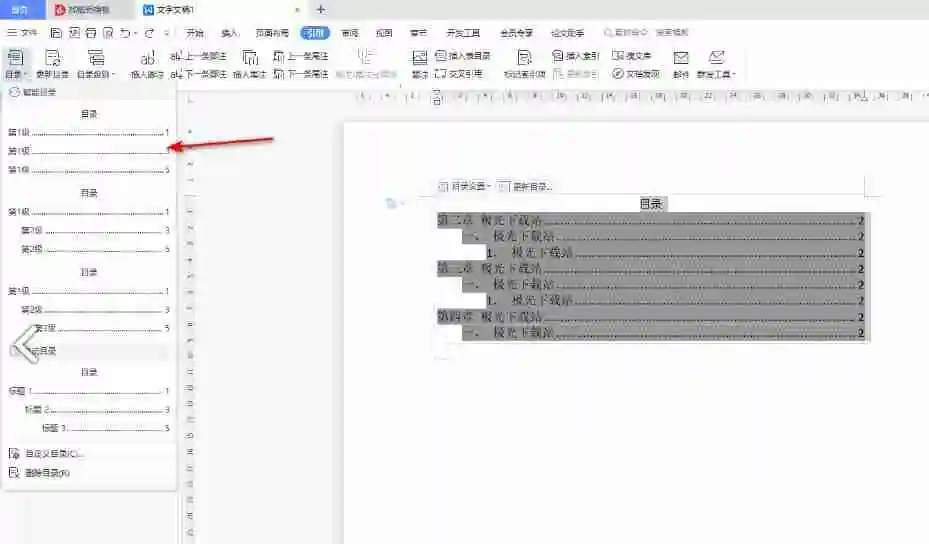Screen dimensions: 929x544
Task: Click the command search box 查找命令
Action: click(x=626, y=33)
